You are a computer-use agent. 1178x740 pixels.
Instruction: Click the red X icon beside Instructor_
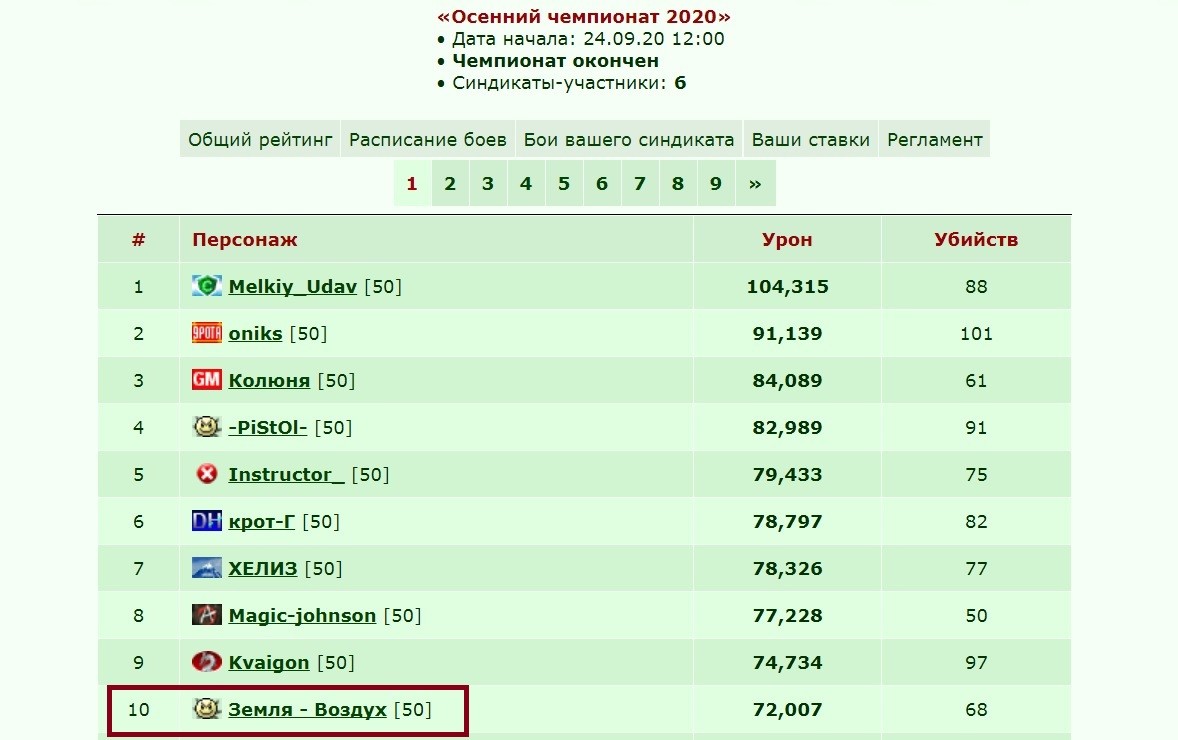click(x=207, y=474)
